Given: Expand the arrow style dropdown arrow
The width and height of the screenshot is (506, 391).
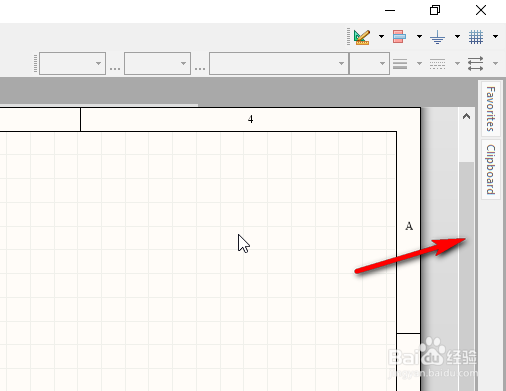Looking at the screenshot, I should pos(496,63).
